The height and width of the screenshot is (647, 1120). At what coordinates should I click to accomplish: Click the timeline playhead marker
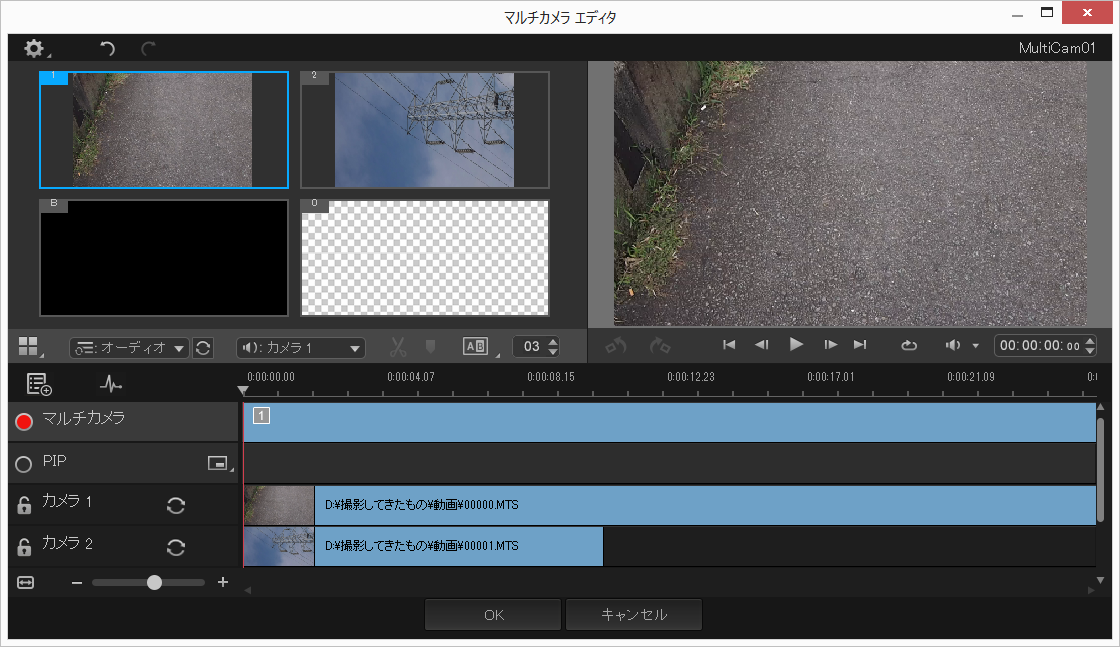click(243, 391)
